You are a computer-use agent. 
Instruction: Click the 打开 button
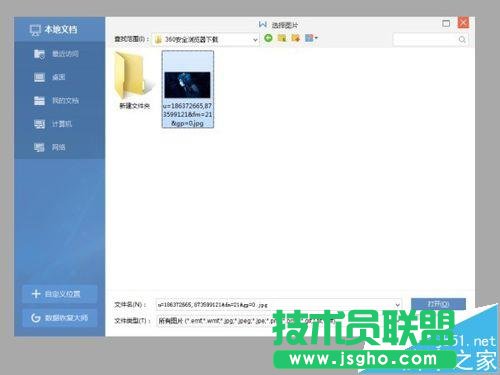point(438,304)
